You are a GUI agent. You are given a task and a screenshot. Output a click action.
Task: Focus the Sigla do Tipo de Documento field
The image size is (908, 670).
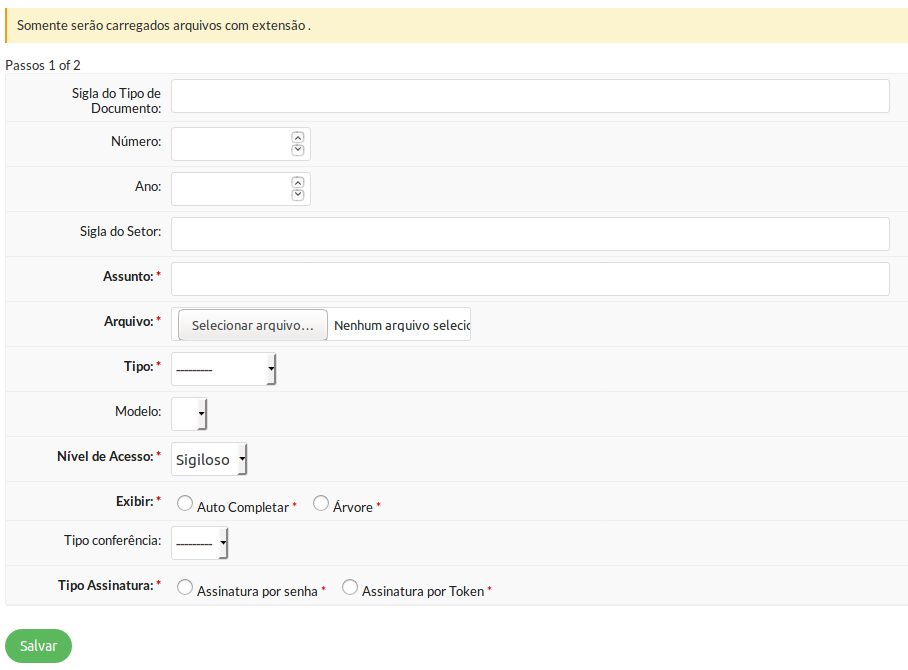[x=530, y=96]
